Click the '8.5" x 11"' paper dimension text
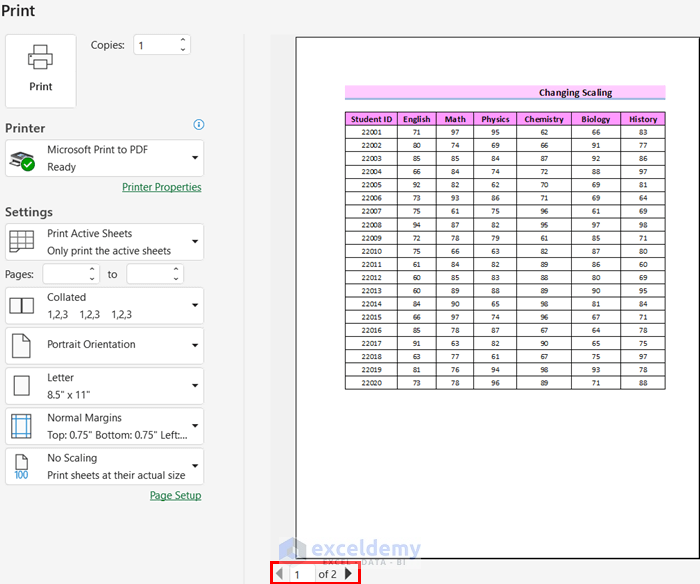 point(69,395)
